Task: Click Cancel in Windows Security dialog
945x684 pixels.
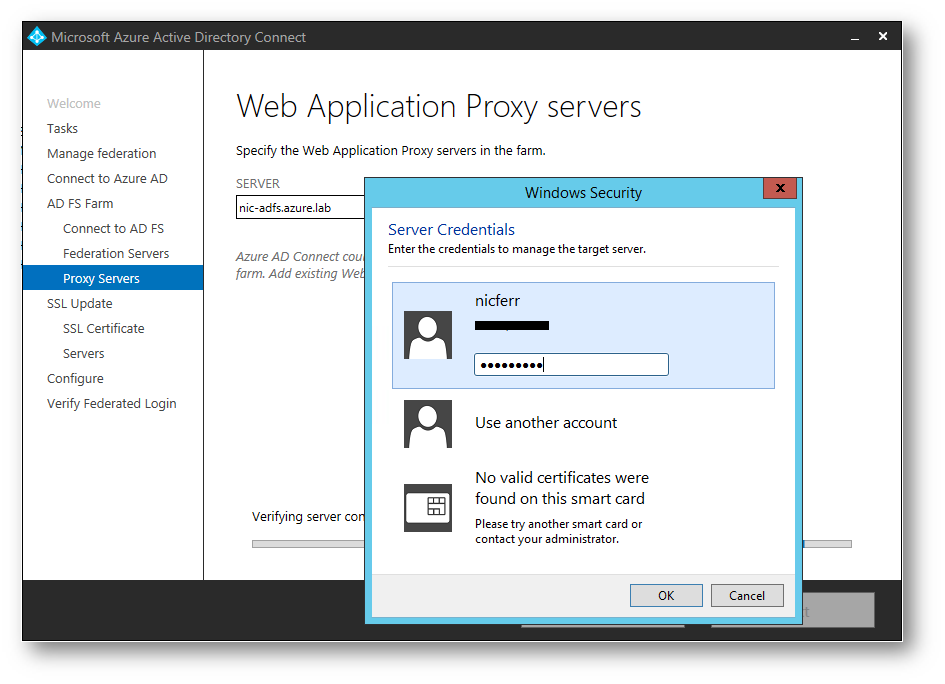Action: 747,595
